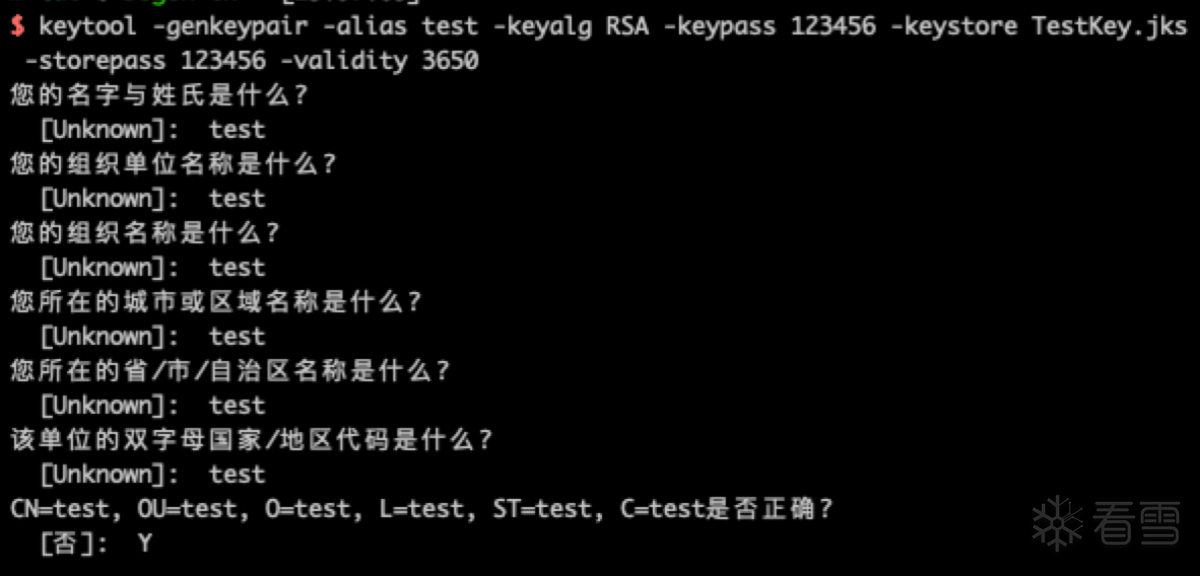
Task: Click the TestKey.jks keystore filename
Action: coord(1108,27)
